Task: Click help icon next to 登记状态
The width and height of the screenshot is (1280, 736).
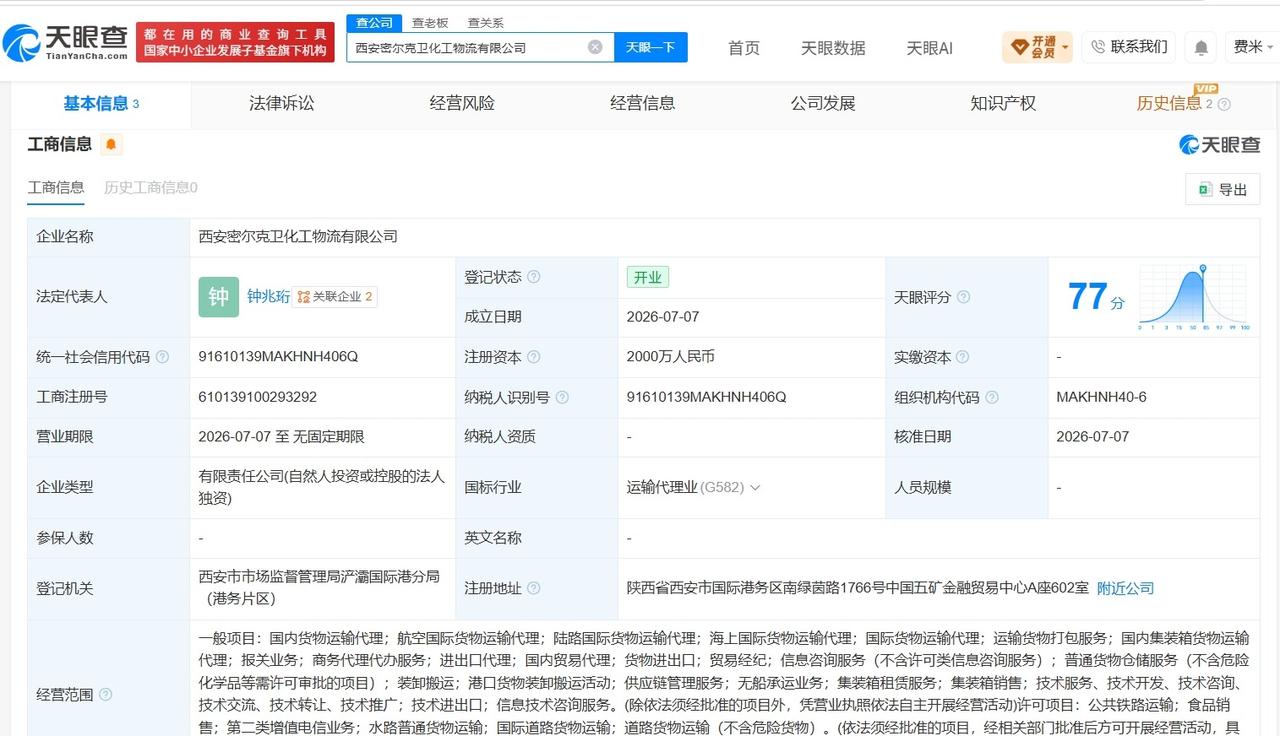Action: click(534, 277)
